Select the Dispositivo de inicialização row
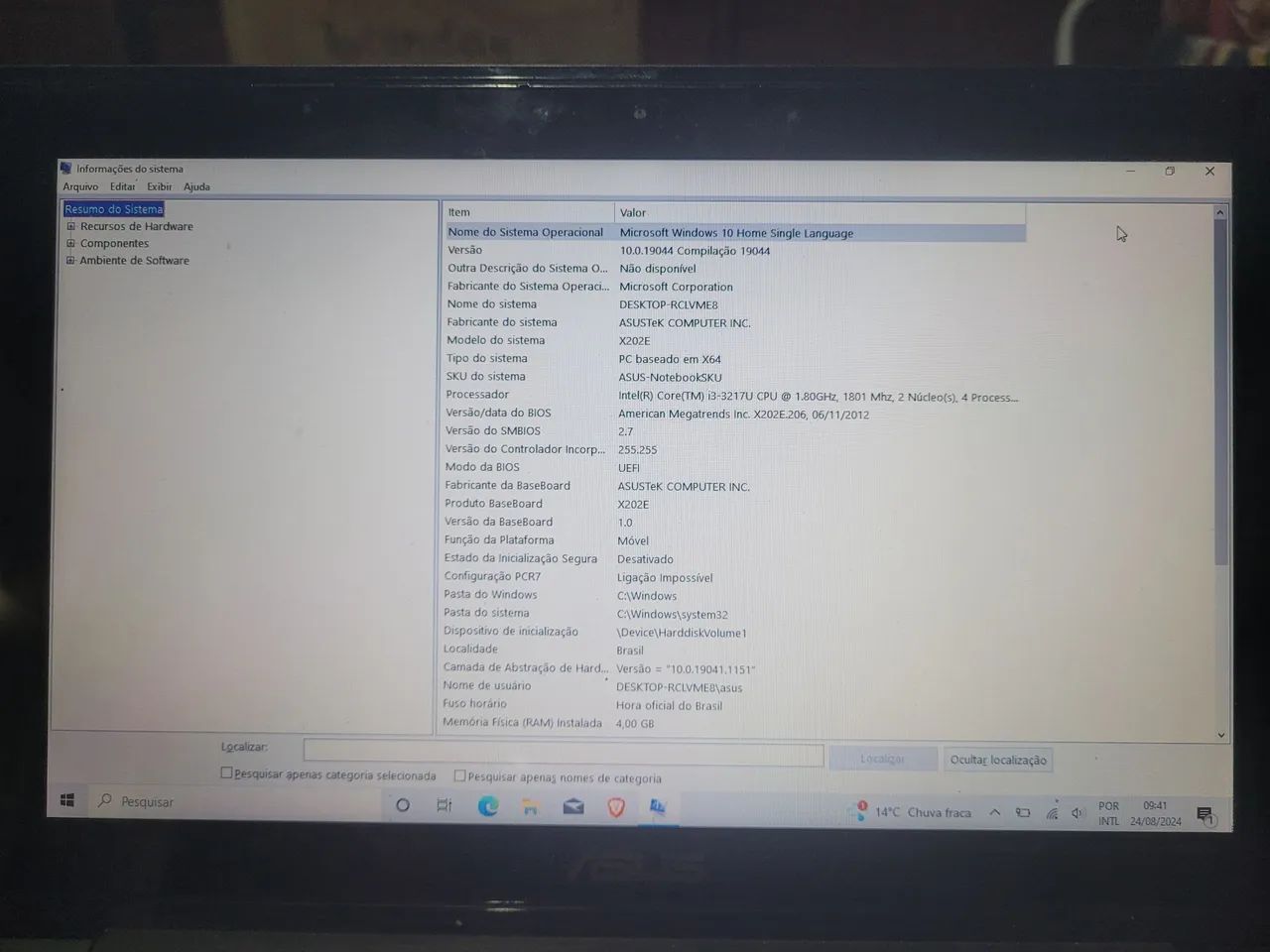 point(733,633)
